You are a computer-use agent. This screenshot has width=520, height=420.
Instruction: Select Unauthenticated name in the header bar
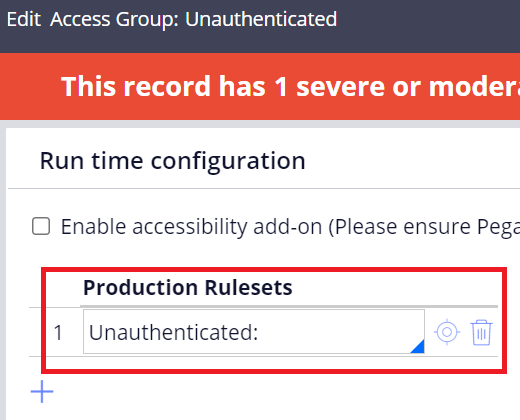click(x=261, y=19)
